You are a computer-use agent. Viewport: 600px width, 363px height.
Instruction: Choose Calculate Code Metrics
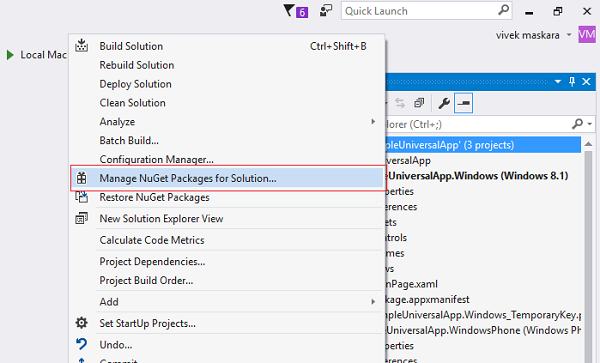227,240
